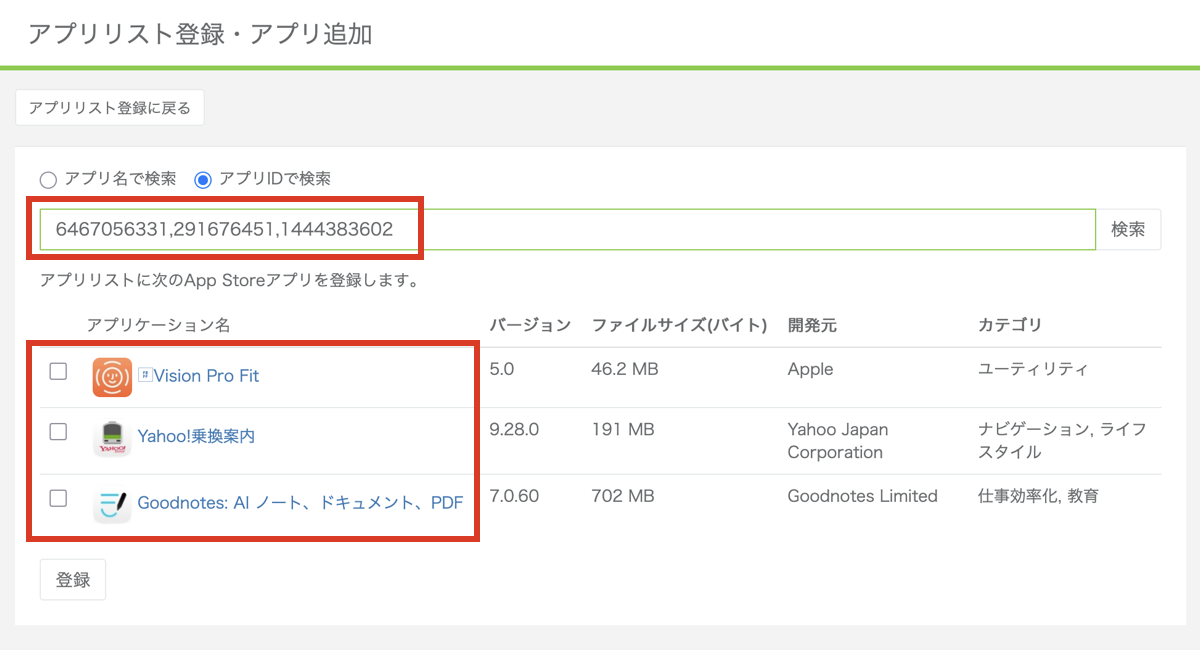
Task: Tick the checkbox for Yahoo!乗換案内
Action: tap(58, 432)
